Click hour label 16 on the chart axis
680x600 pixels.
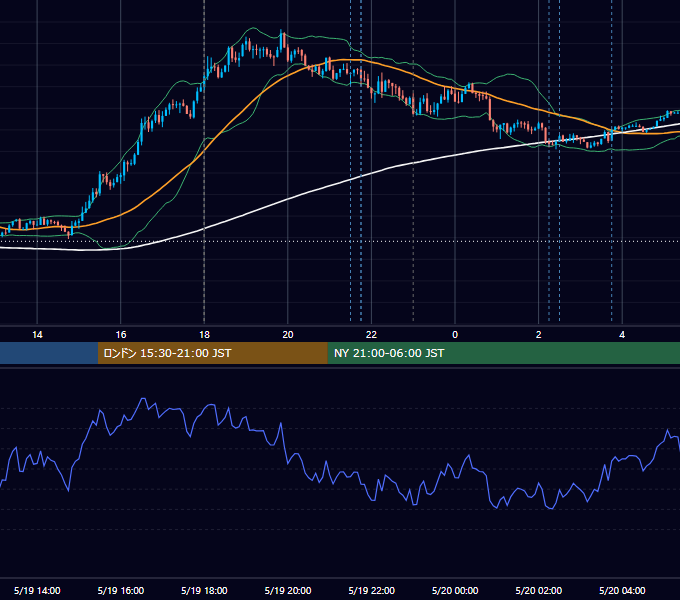pyautogui.click(x=121, y=335)
